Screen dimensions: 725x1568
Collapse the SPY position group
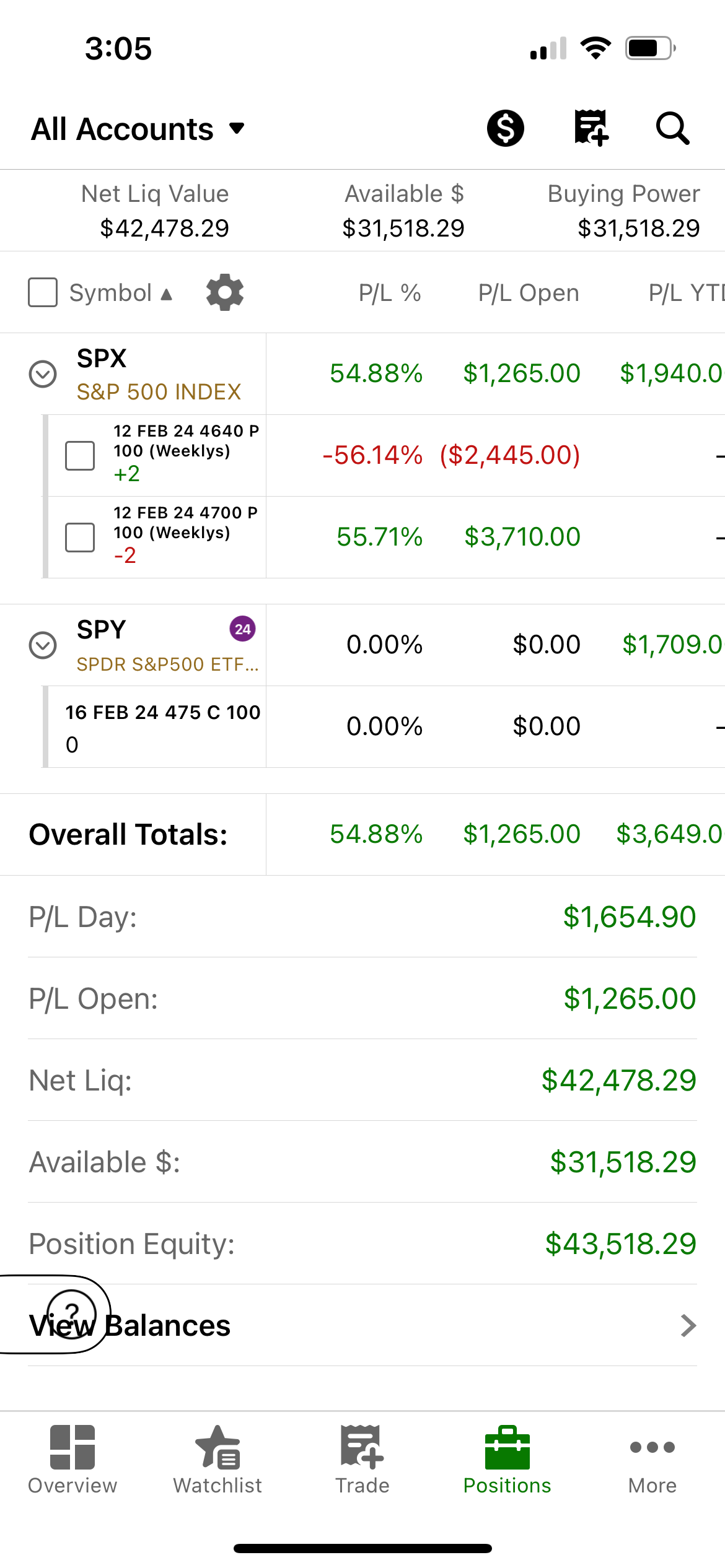(x=43, y=645)
